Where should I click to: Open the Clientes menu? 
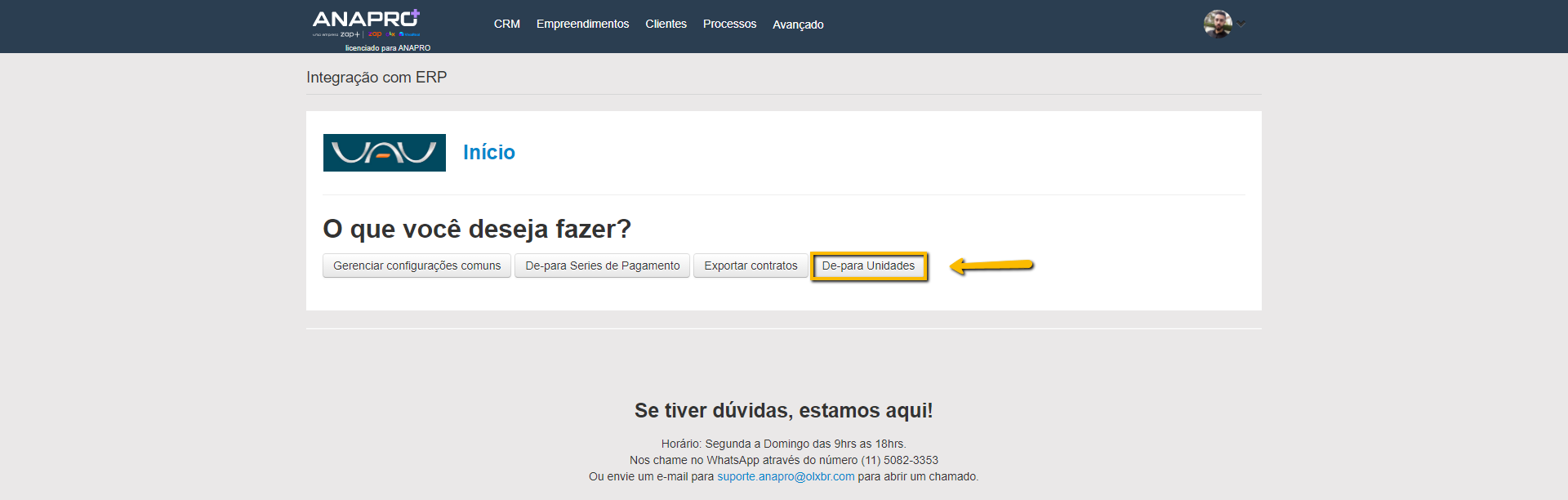[x=666, y=25]
